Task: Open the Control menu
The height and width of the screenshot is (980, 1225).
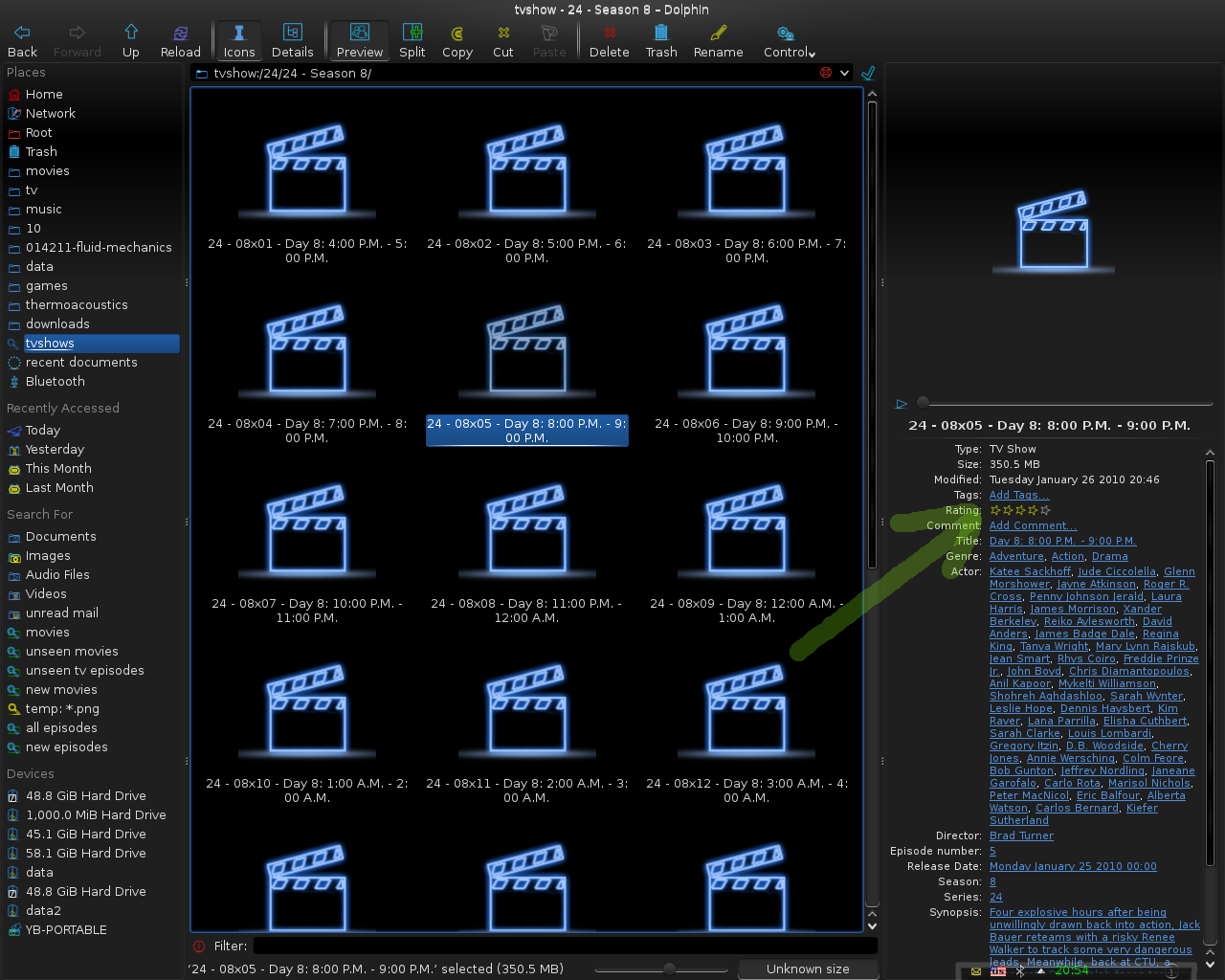Action: [790, 41]
